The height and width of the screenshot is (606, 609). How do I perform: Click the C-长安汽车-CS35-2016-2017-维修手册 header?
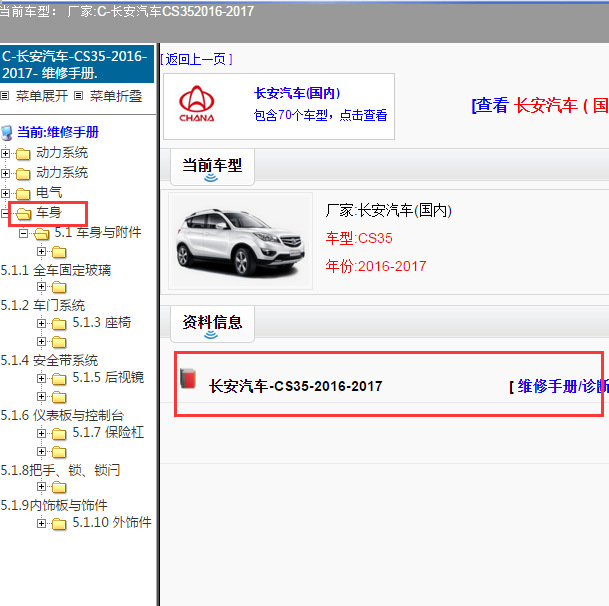(77, 64)
